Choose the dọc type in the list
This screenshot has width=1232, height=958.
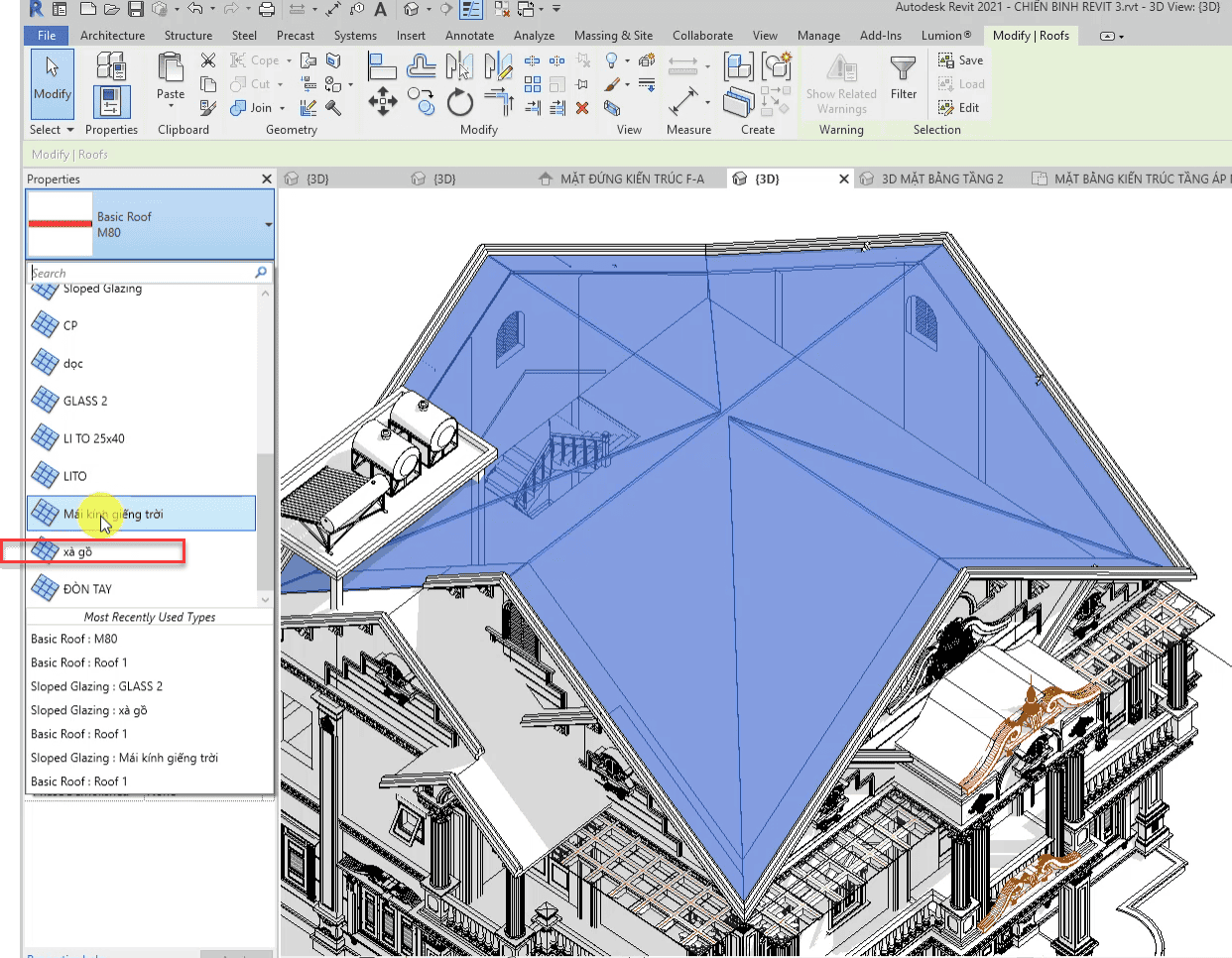point(141,363)
